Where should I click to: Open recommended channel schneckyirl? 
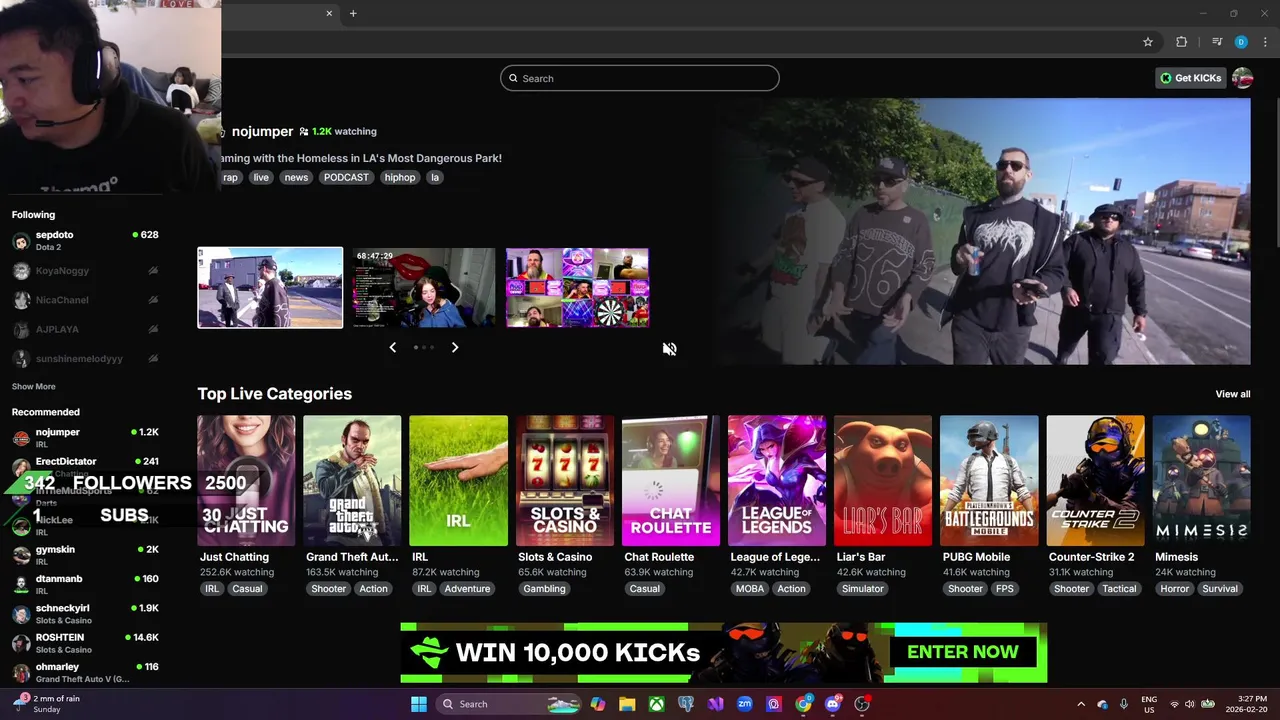pyautogui.click(x=85, y=614)
